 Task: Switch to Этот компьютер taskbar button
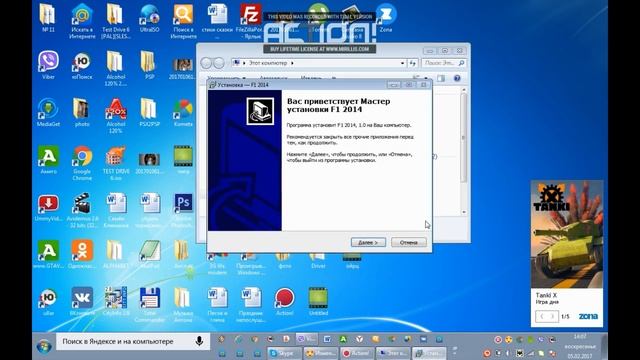click(x=393, y=353)
